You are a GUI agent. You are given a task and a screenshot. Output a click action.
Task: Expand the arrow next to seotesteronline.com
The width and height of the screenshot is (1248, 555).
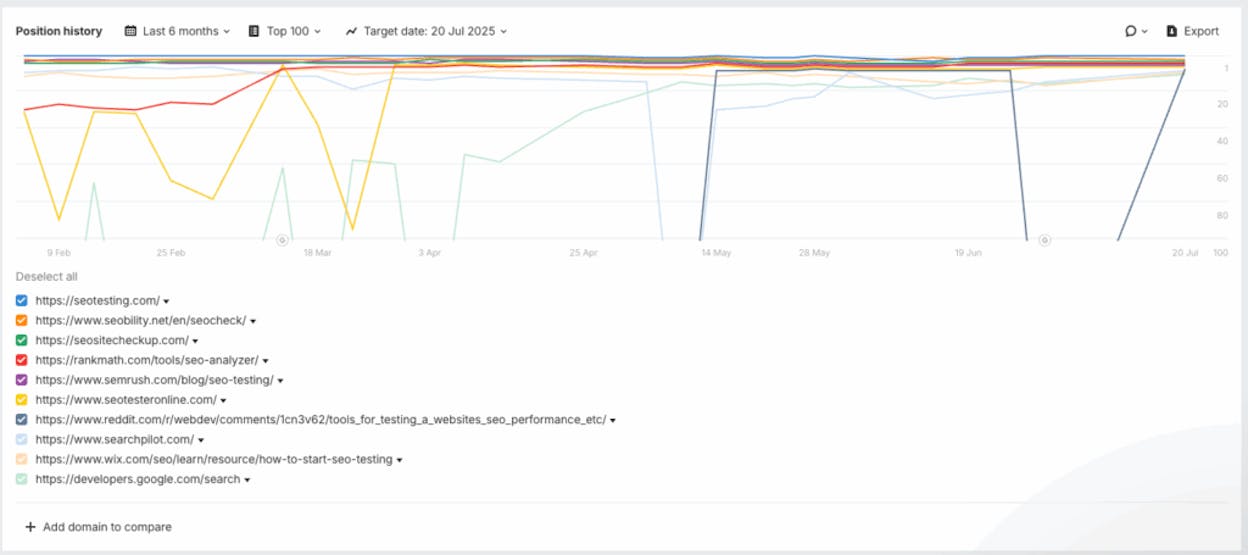pyautogui.click(x=223, y=401)
